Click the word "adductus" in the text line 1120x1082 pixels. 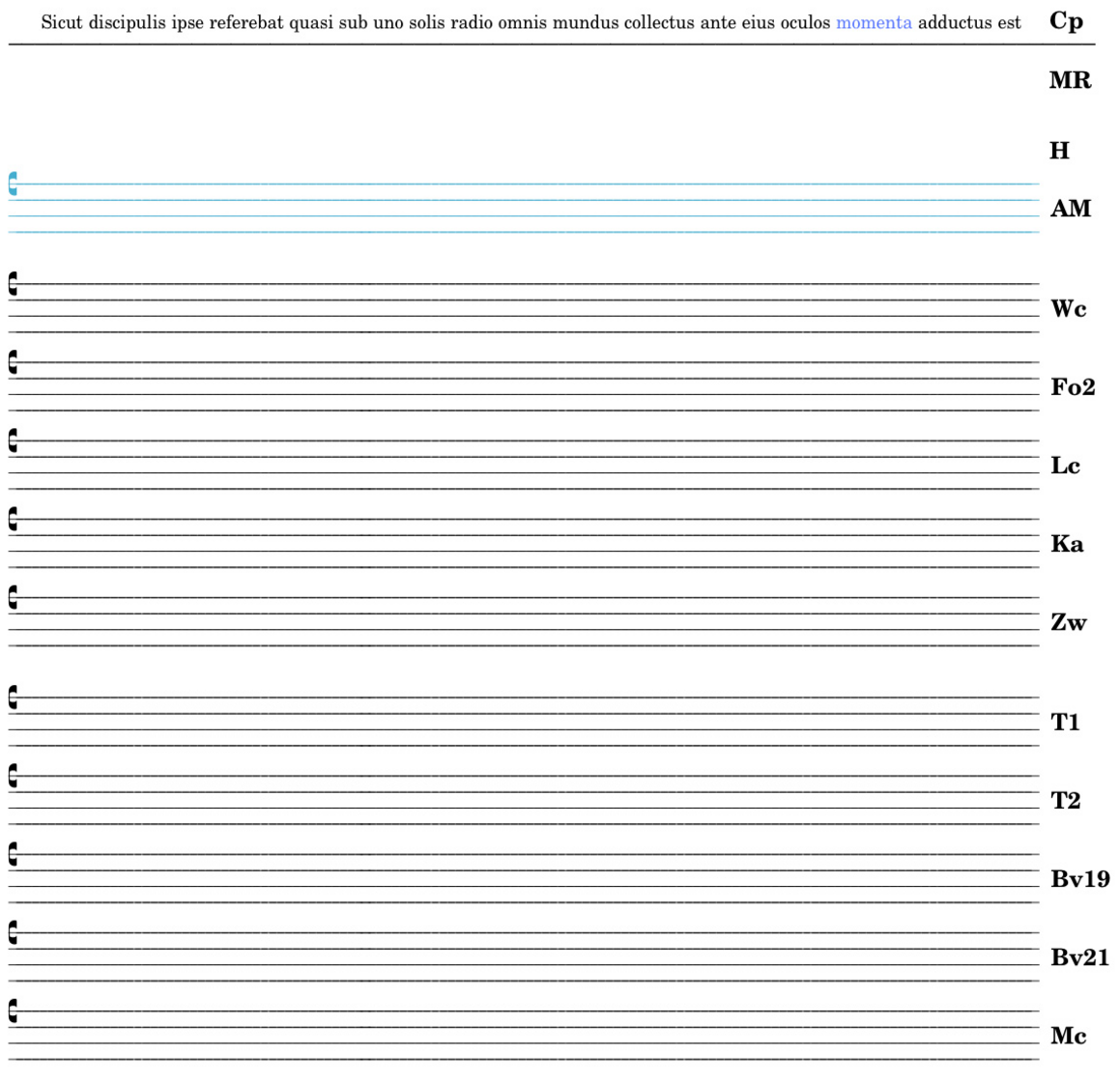pos(955,22)
